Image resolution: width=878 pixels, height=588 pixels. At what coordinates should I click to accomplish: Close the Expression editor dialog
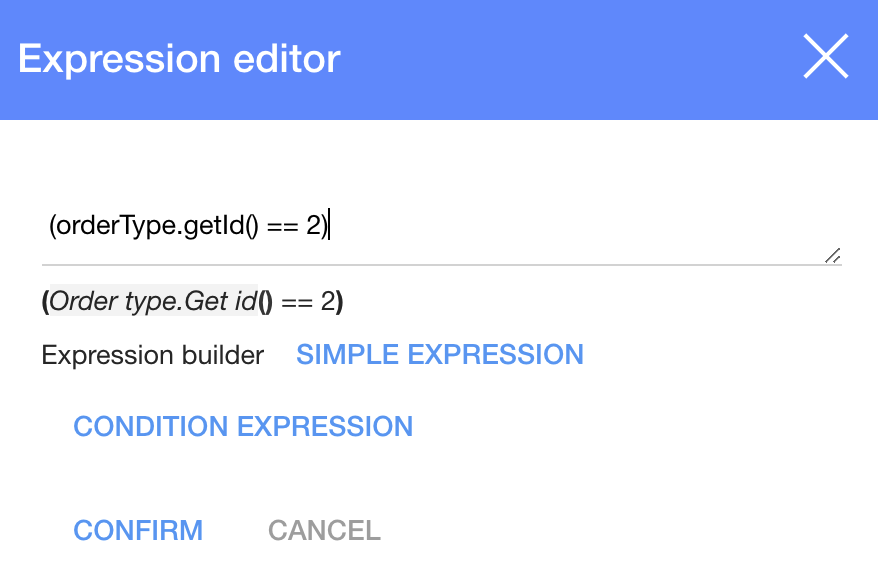coord(826,57)
